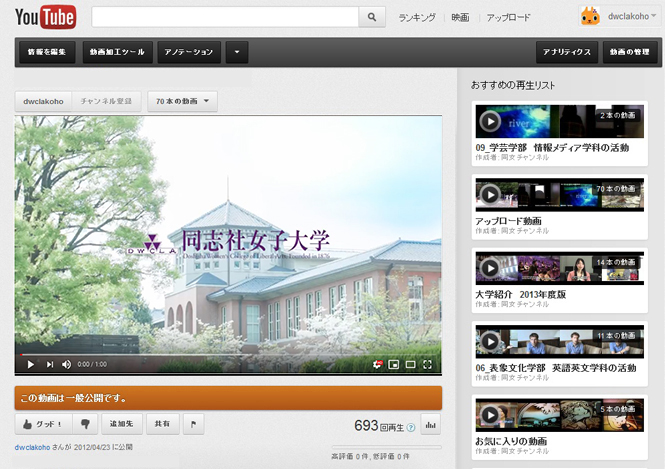Click the dwclakoho avatar icon
Screen dimensions: 665x469
coord(590,17)
